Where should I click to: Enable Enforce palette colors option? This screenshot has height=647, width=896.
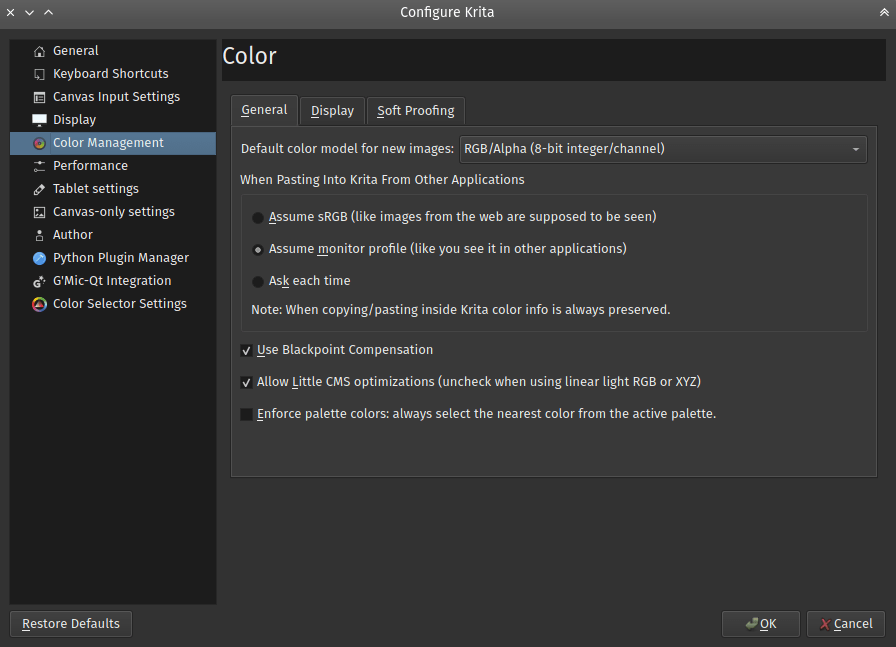[246, 413]
